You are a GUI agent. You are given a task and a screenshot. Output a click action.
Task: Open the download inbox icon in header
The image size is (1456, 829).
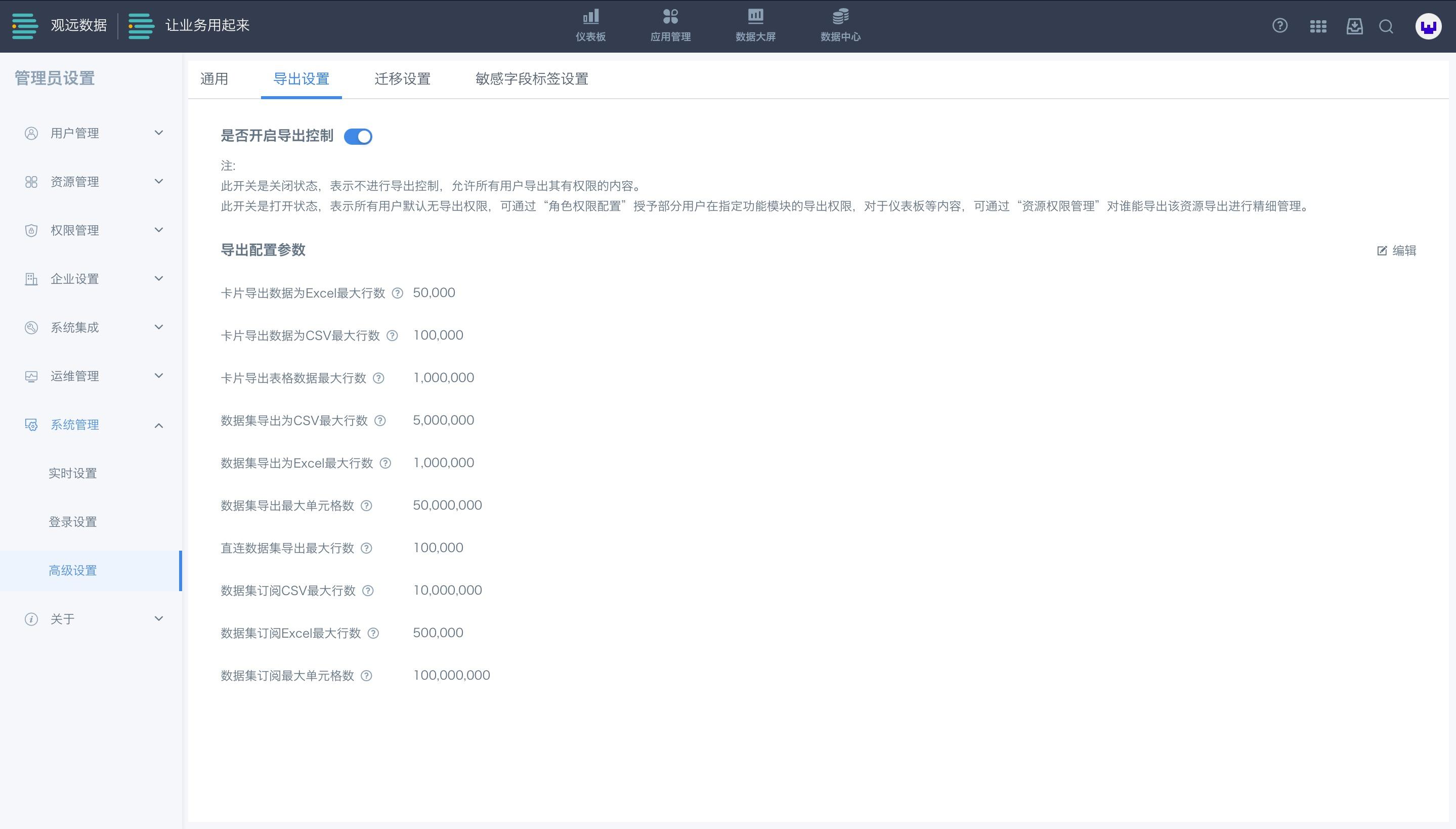point(1354,26)
